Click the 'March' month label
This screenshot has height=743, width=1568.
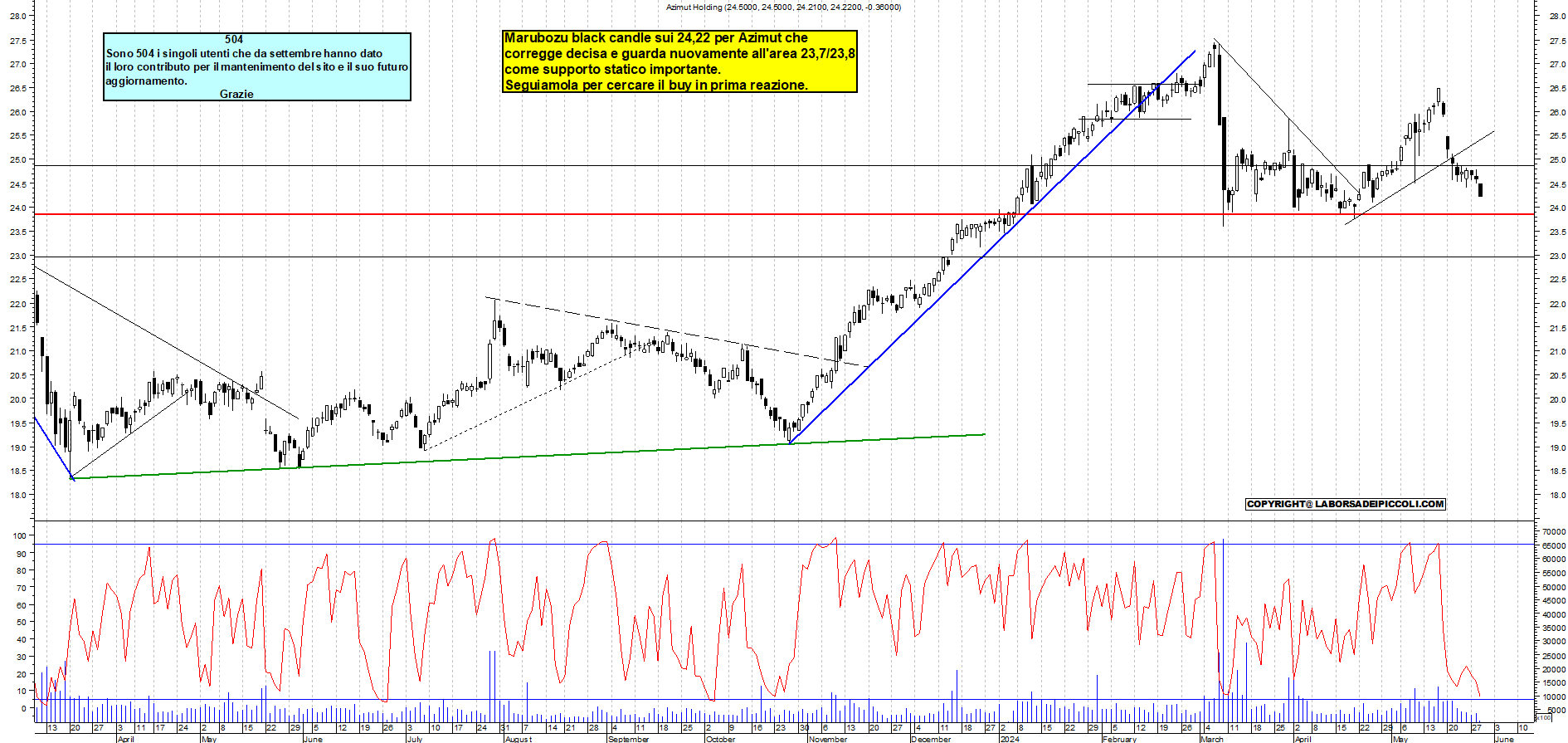coord(1212,739)
